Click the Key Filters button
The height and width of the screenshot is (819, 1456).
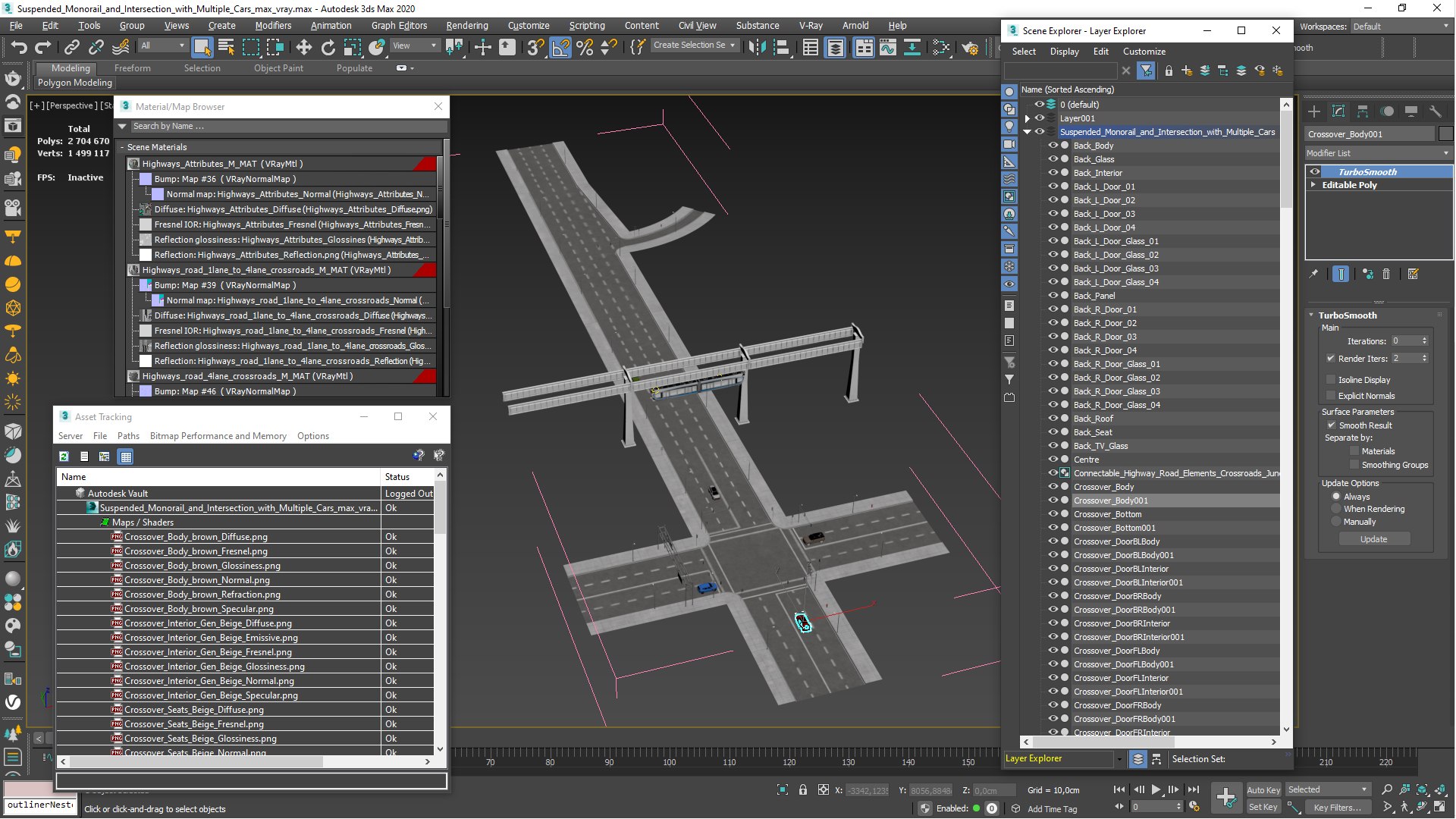pyautogui.click(x=1338, y=808)
